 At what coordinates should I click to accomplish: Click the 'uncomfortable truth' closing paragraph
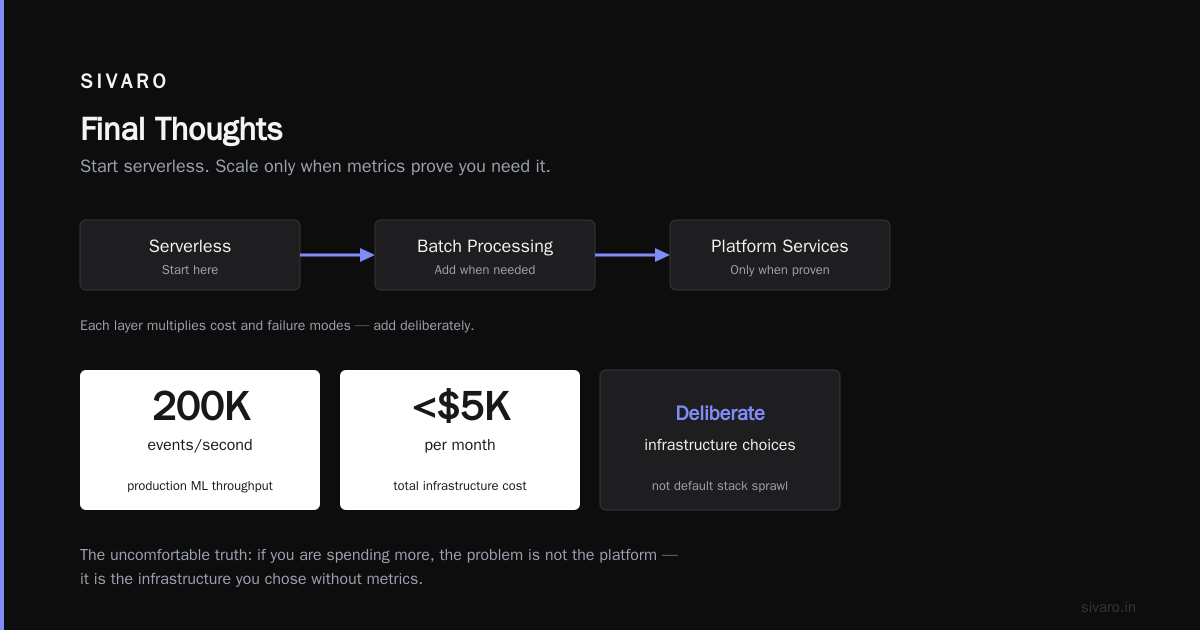click(379, 566)
